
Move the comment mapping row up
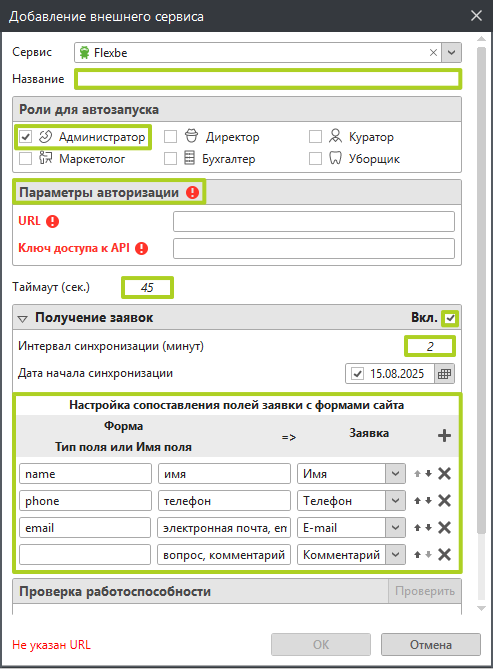click(x=417, y=555)
